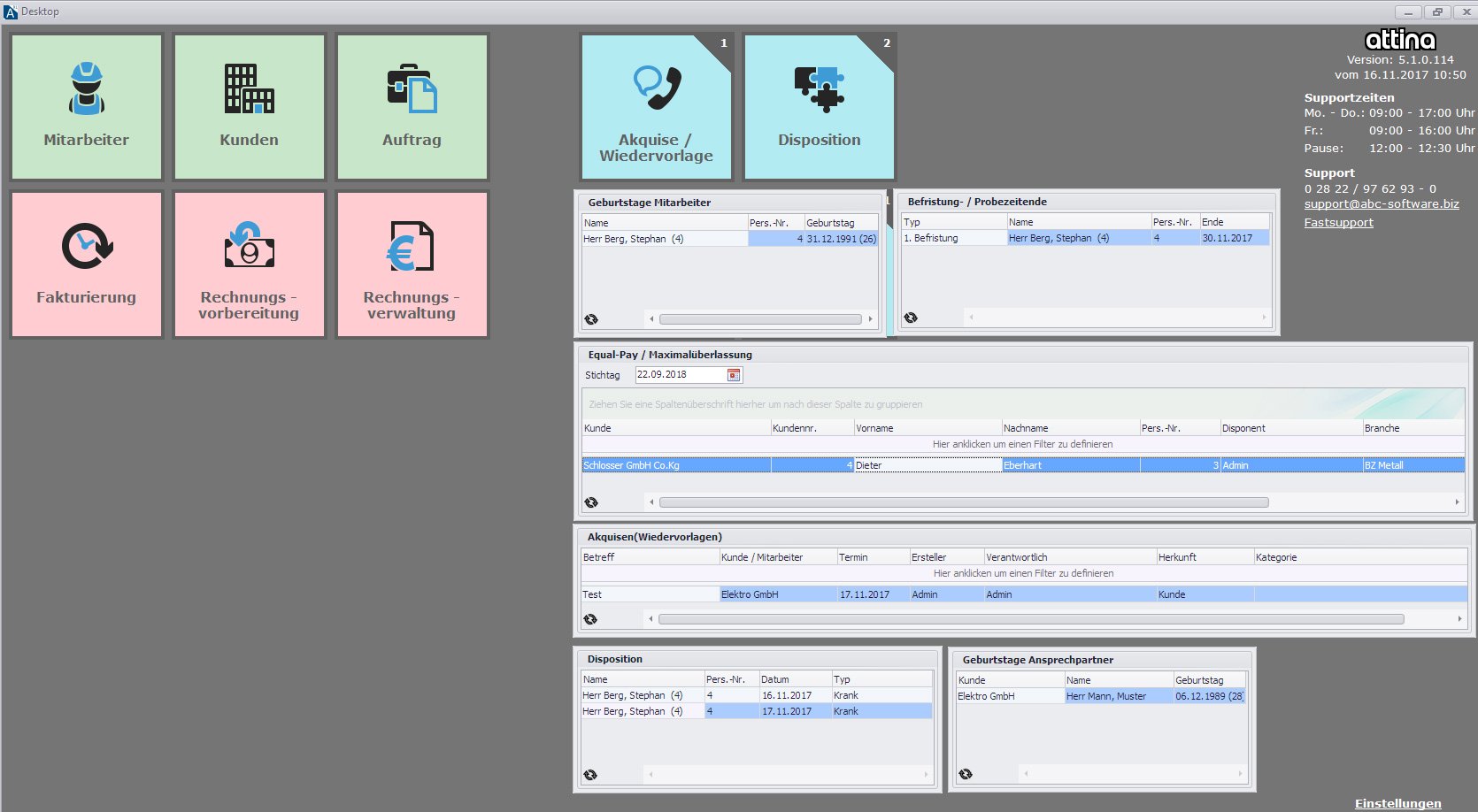Sort Akquisen table by Ersteller column
This screenshot has width=1478, height=812.
(947, 557)
